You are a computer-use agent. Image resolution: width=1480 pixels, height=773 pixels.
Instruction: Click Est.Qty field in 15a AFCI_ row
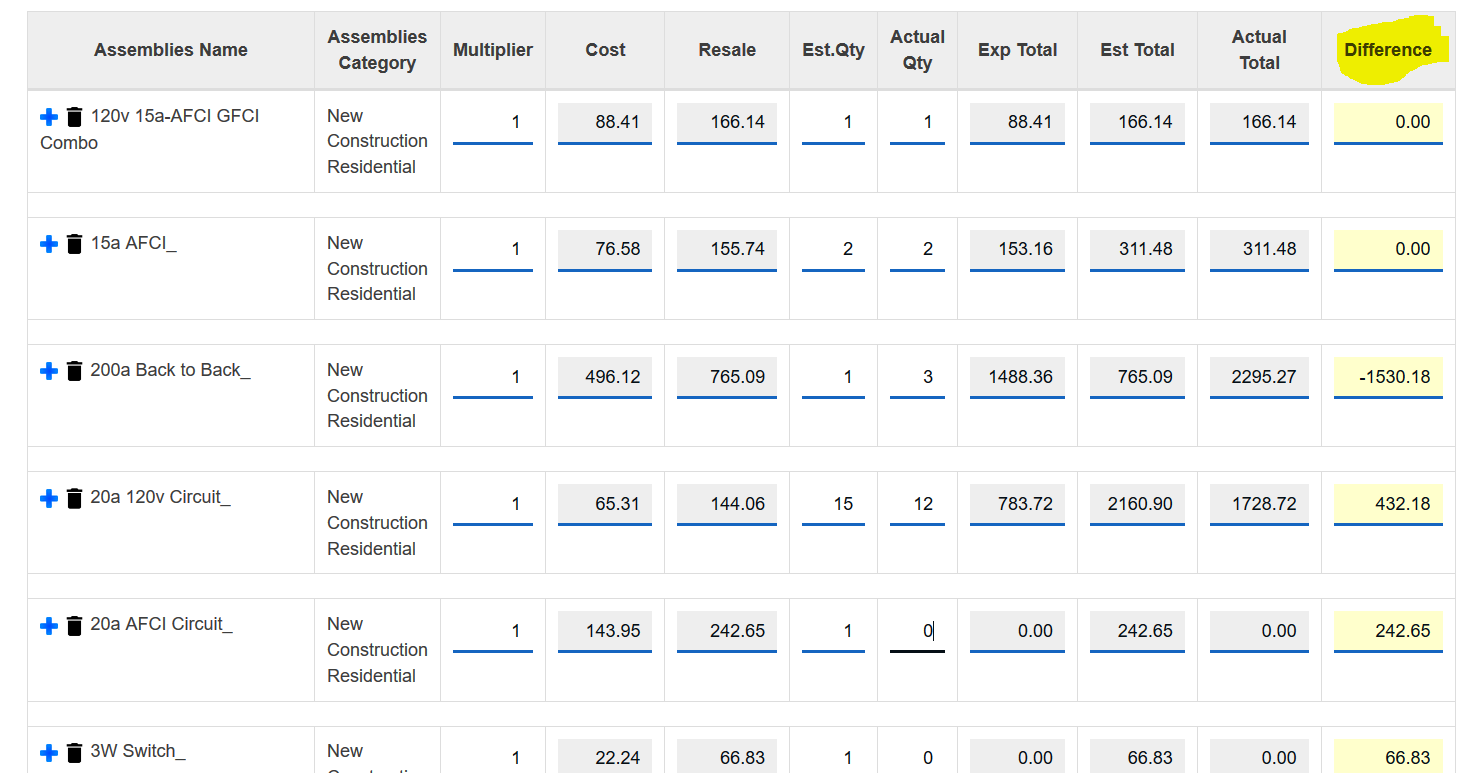pyautogui.click(x=833, y=250)
